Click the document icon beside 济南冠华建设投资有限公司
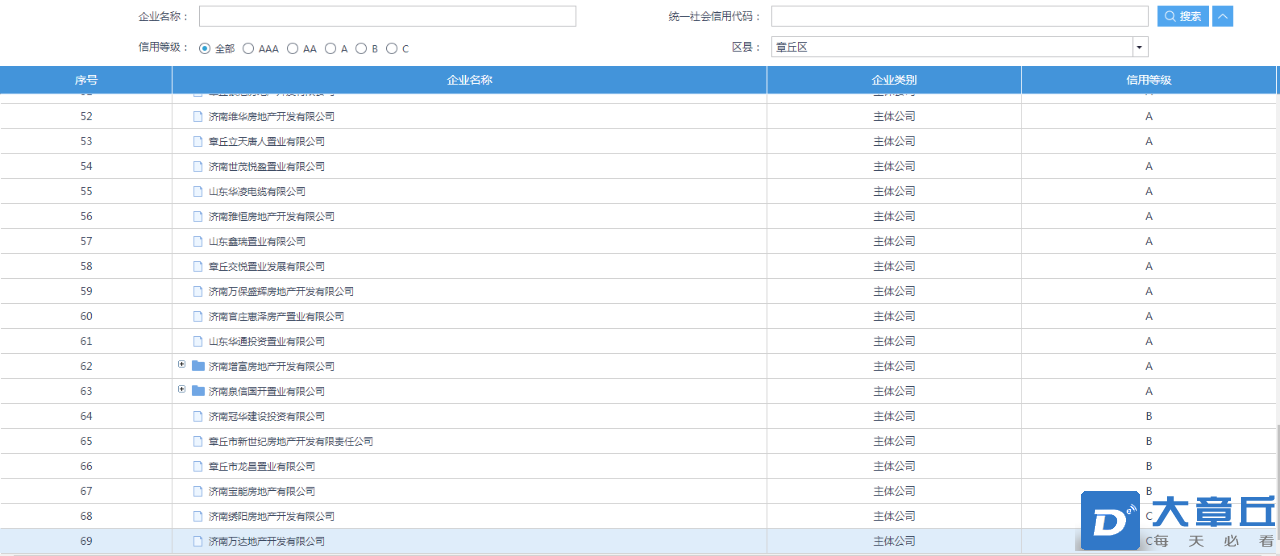The width and height of the screenshot is (1280, 556). tap(198, 417)
